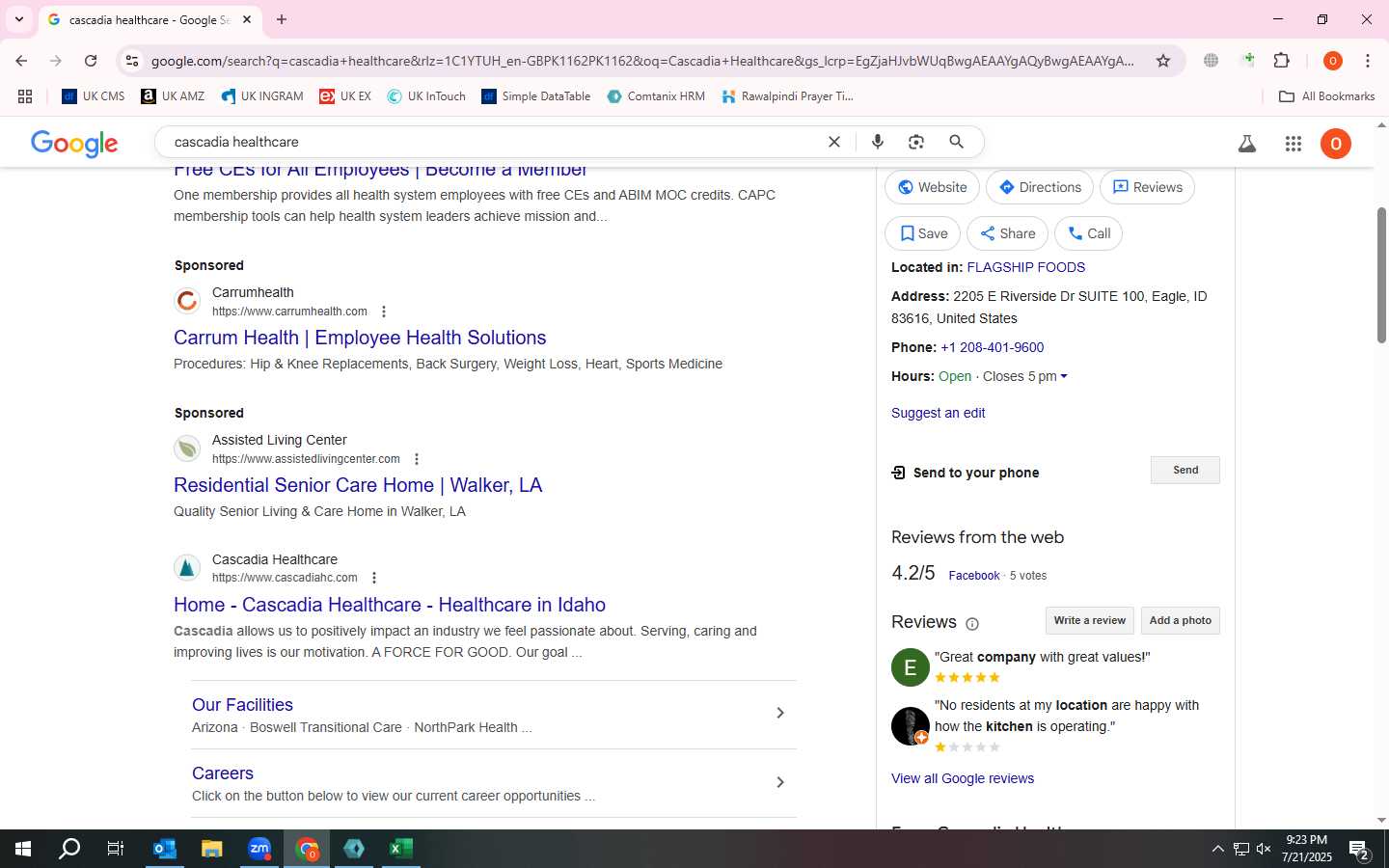Click the Reviews button
Screen dimensions: 1389x868
tap(1148, 187)
